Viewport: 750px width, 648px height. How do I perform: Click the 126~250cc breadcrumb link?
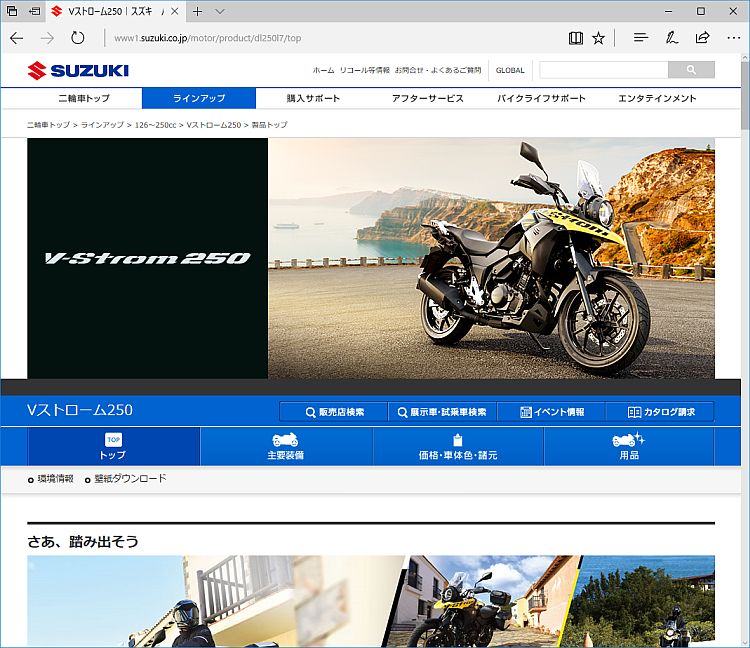[x=155, y=125]
